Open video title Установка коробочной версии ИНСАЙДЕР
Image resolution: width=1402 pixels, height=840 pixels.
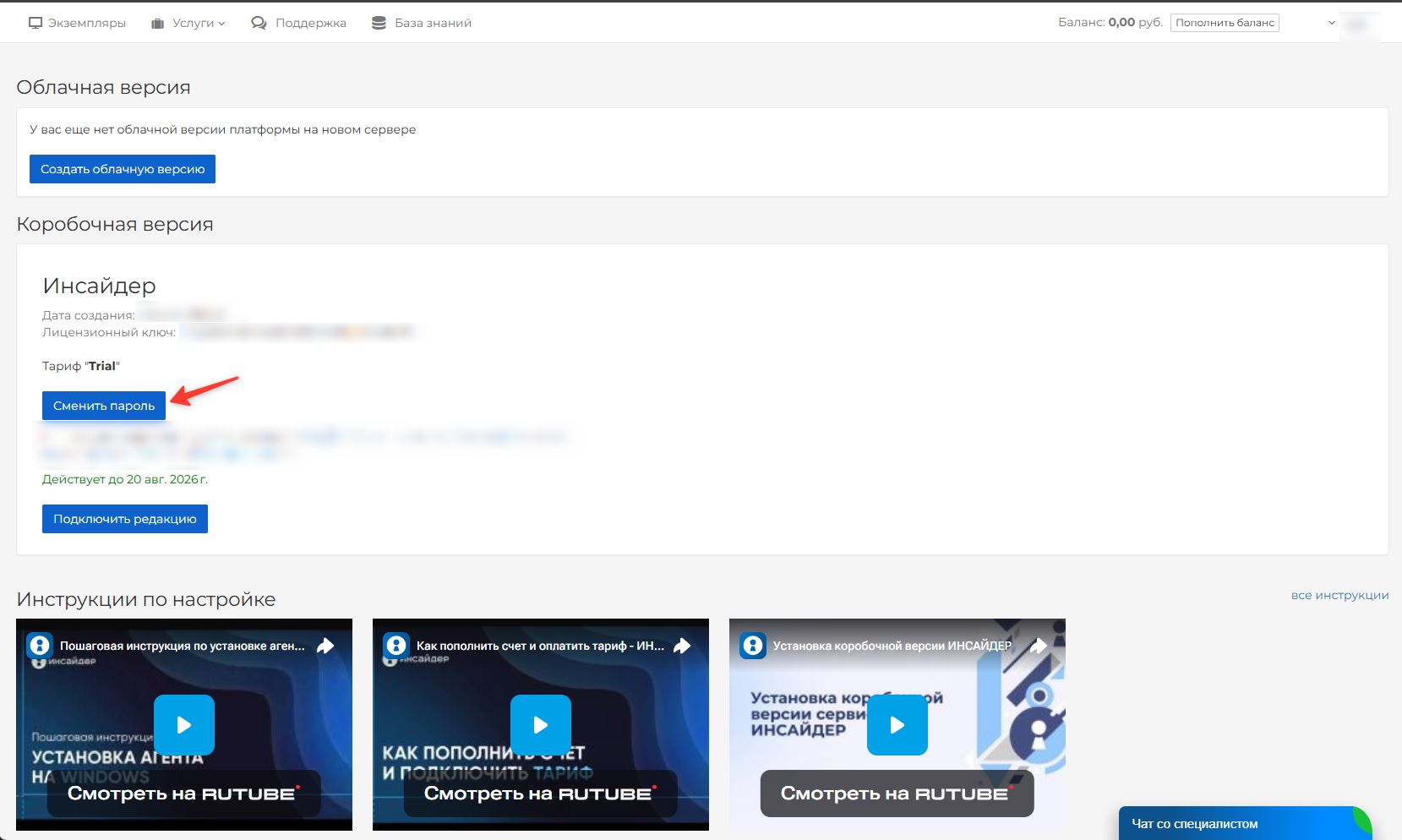click(892, 646)
